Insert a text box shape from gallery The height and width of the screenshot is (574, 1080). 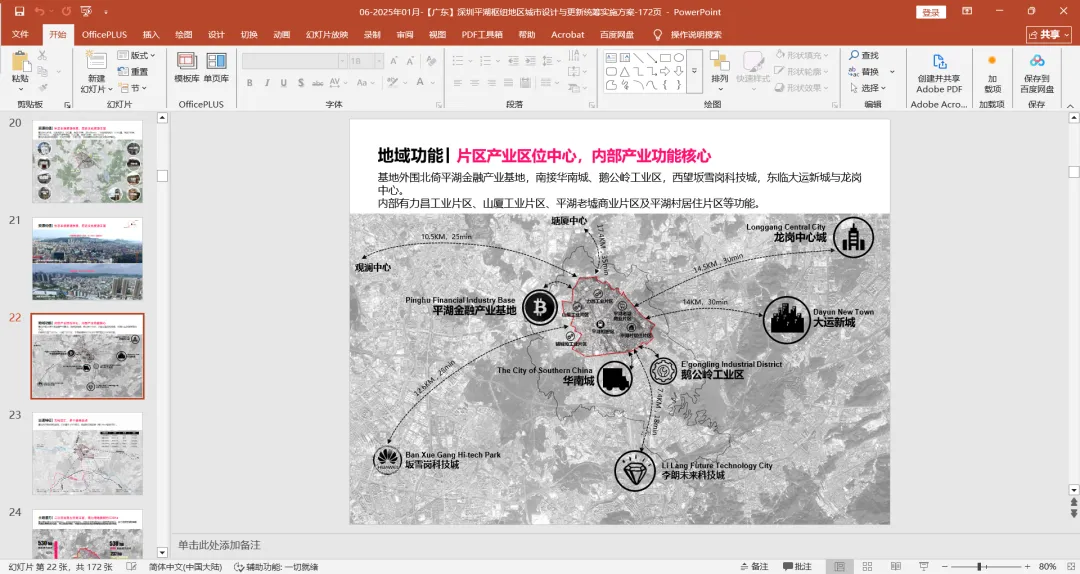point(611,58)
